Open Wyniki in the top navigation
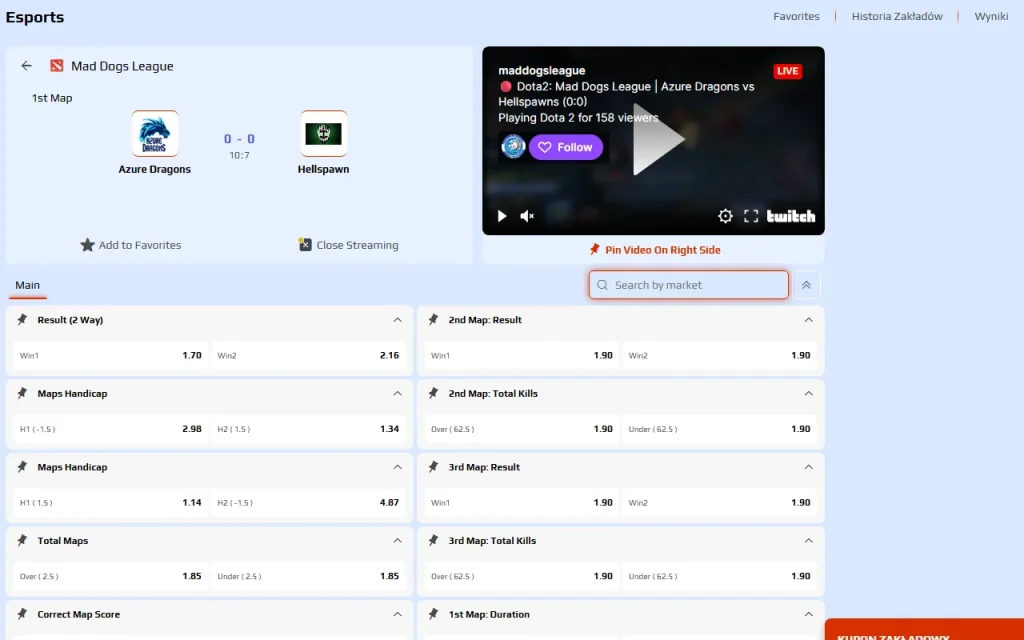Image resolution: width=1024 pixels, height=640 pixels. pos(991,16)
